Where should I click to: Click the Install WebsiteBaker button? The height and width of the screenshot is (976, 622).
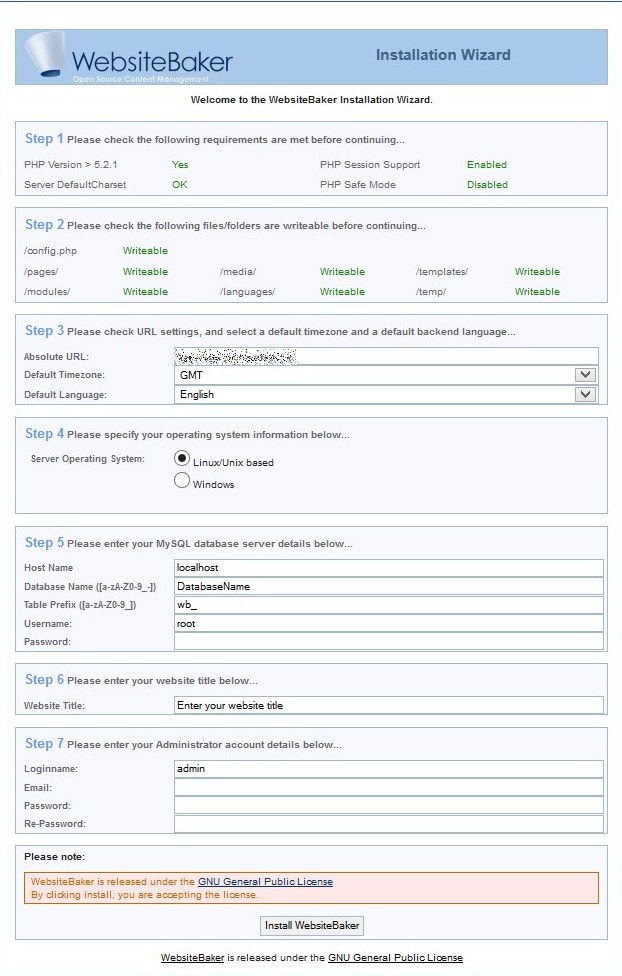[x=312, y=926]
